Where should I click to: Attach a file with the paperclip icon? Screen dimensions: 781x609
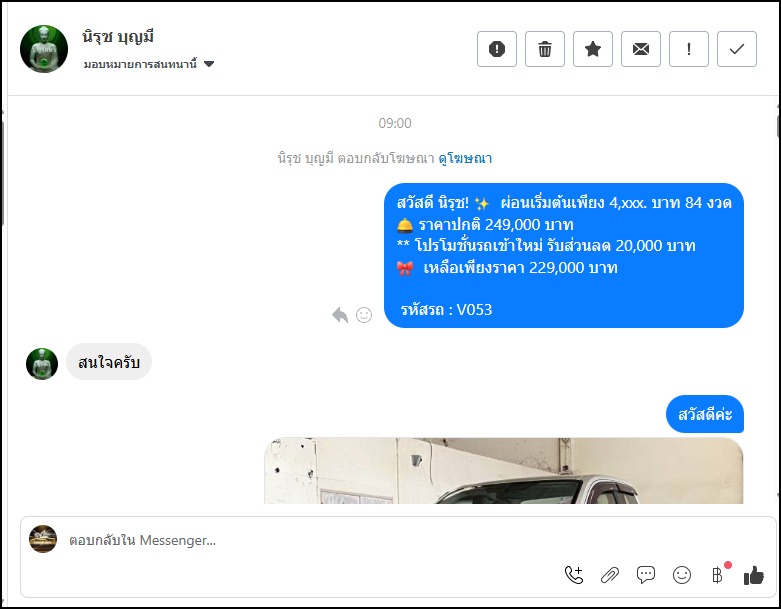point(610,575)
